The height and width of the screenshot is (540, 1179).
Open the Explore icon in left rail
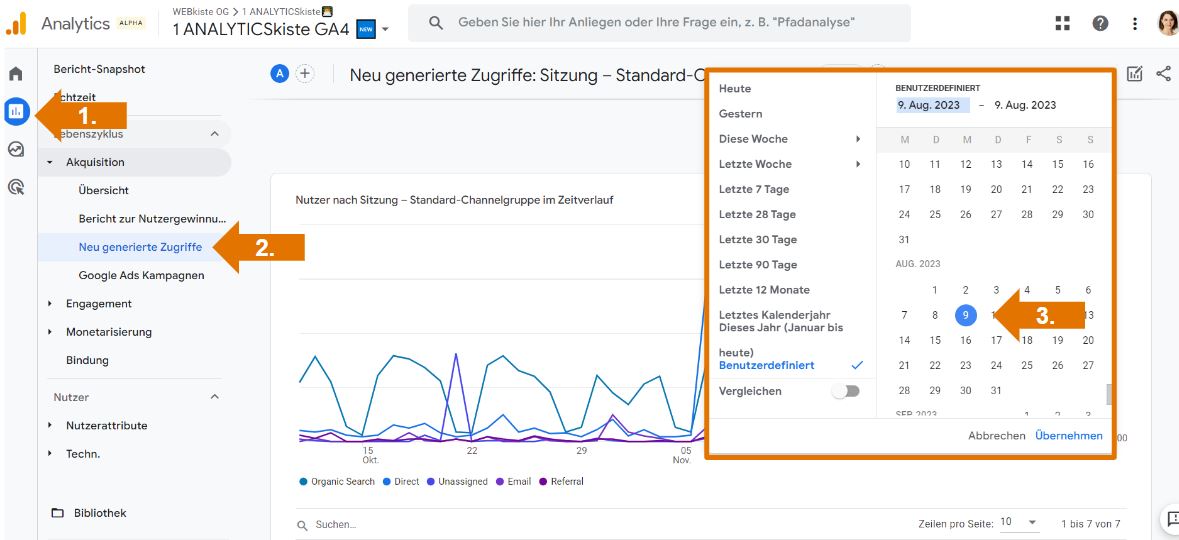(x=16, y=149)
